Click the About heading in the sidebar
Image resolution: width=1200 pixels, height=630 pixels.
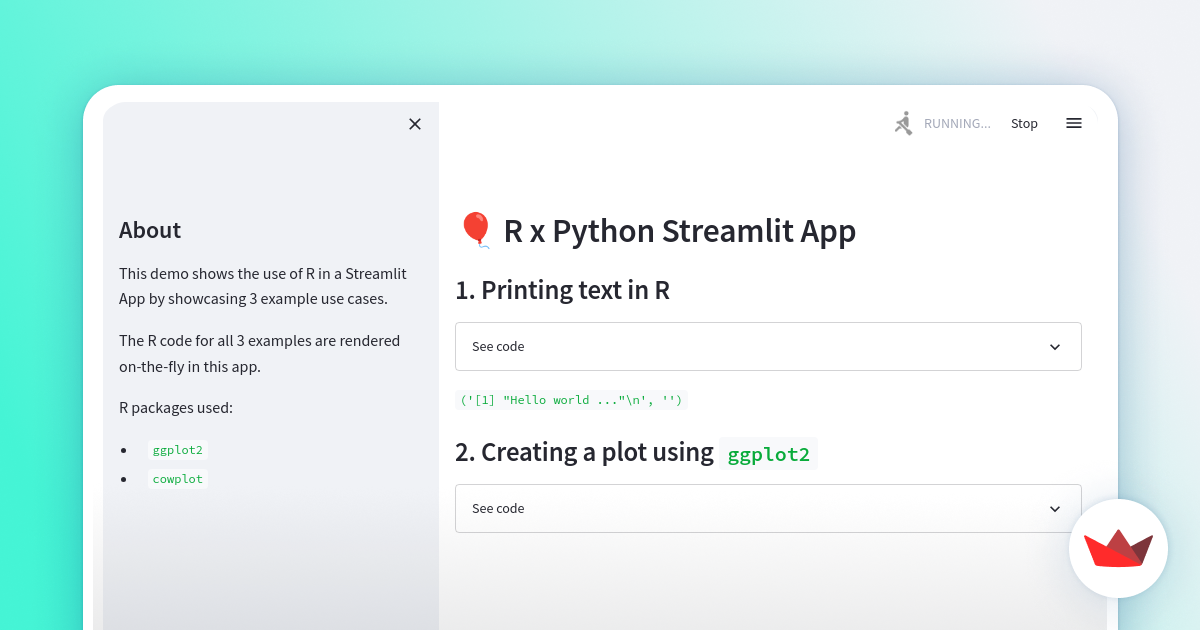pos(150,230)
